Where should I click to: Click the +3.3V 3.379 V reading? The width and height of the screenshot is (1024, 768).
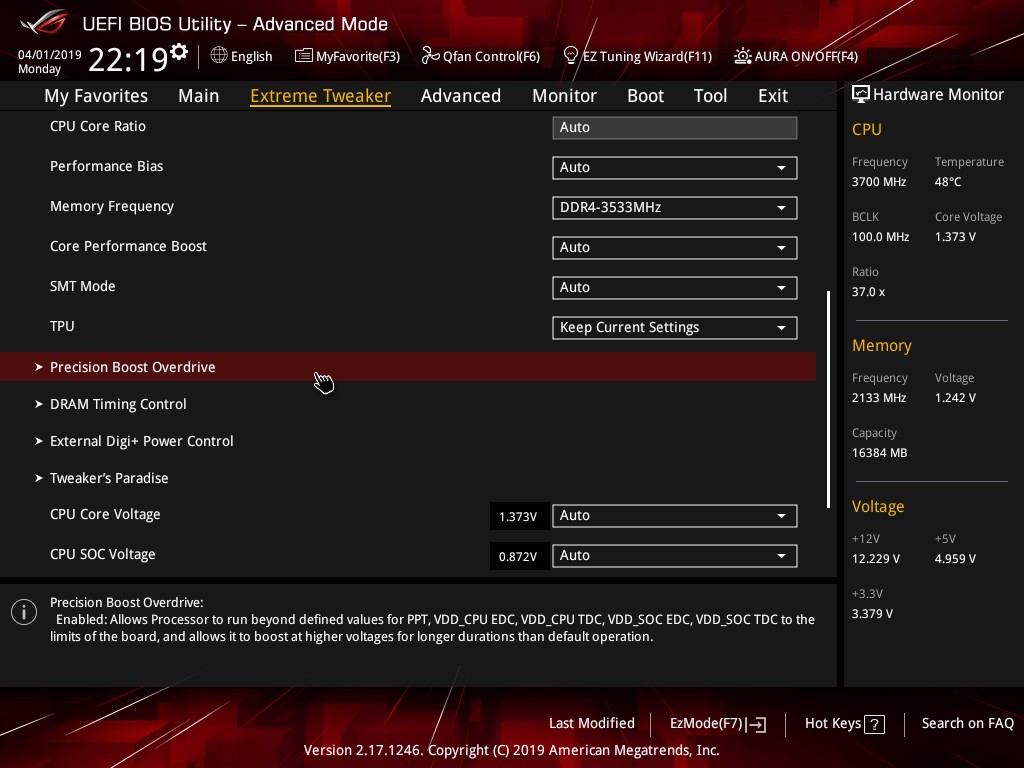coord(872,614)
